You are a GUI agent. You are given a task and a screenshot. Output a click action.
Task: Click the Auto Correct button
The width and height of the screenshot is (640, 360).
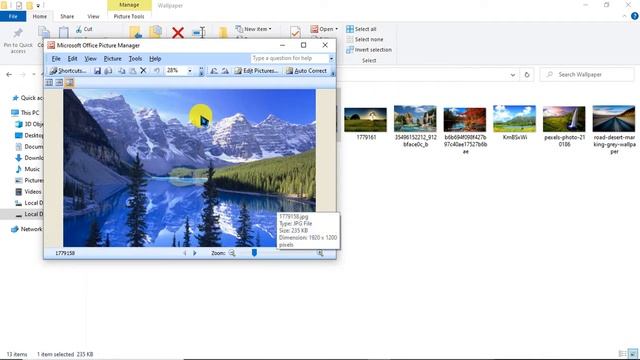click(306, 71)
